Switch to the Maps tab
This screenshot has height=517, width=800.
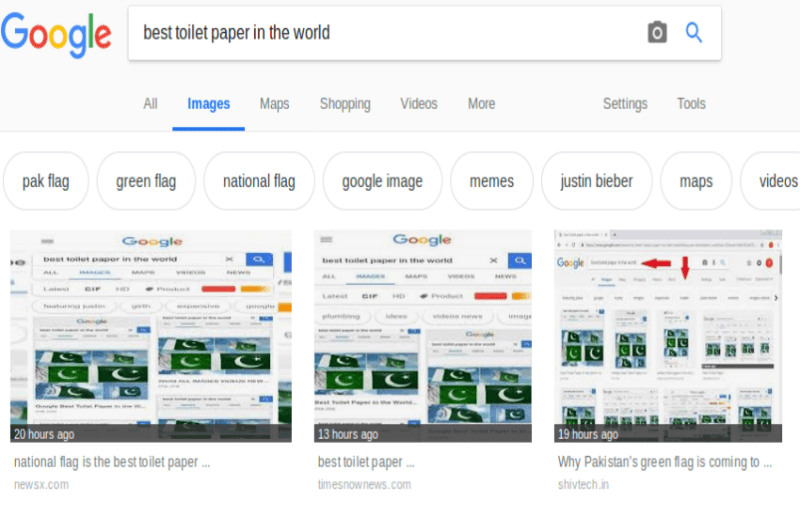click(x=274, y=104)
